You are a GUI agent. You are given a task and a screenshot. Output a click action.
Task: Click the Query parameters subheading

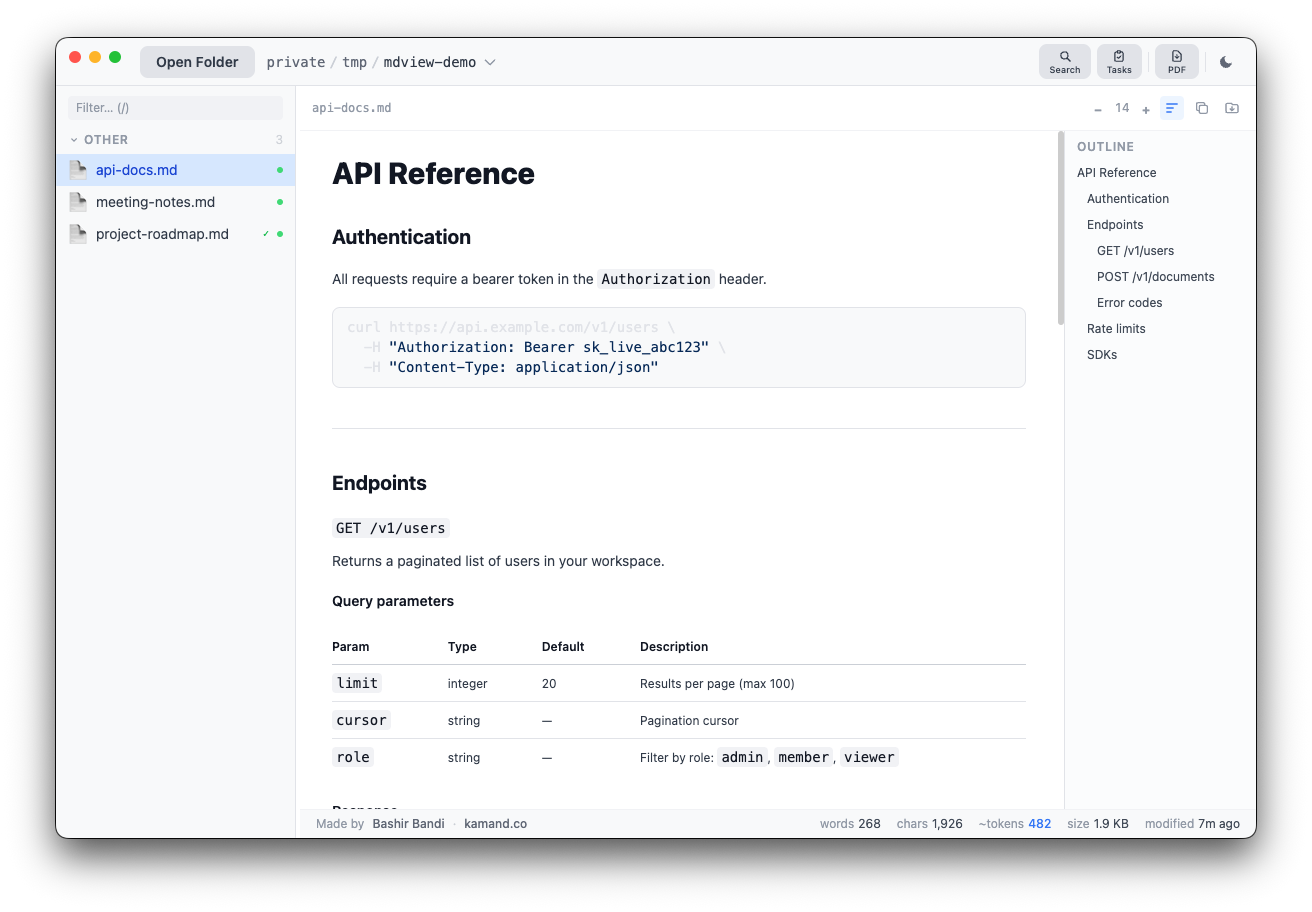[393, 601]
